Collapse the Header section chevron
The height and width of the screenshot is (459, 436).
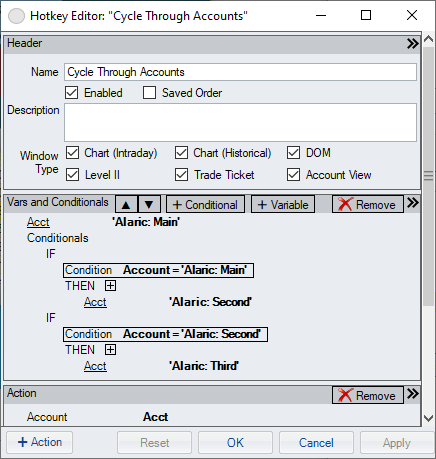click(413, 44)
